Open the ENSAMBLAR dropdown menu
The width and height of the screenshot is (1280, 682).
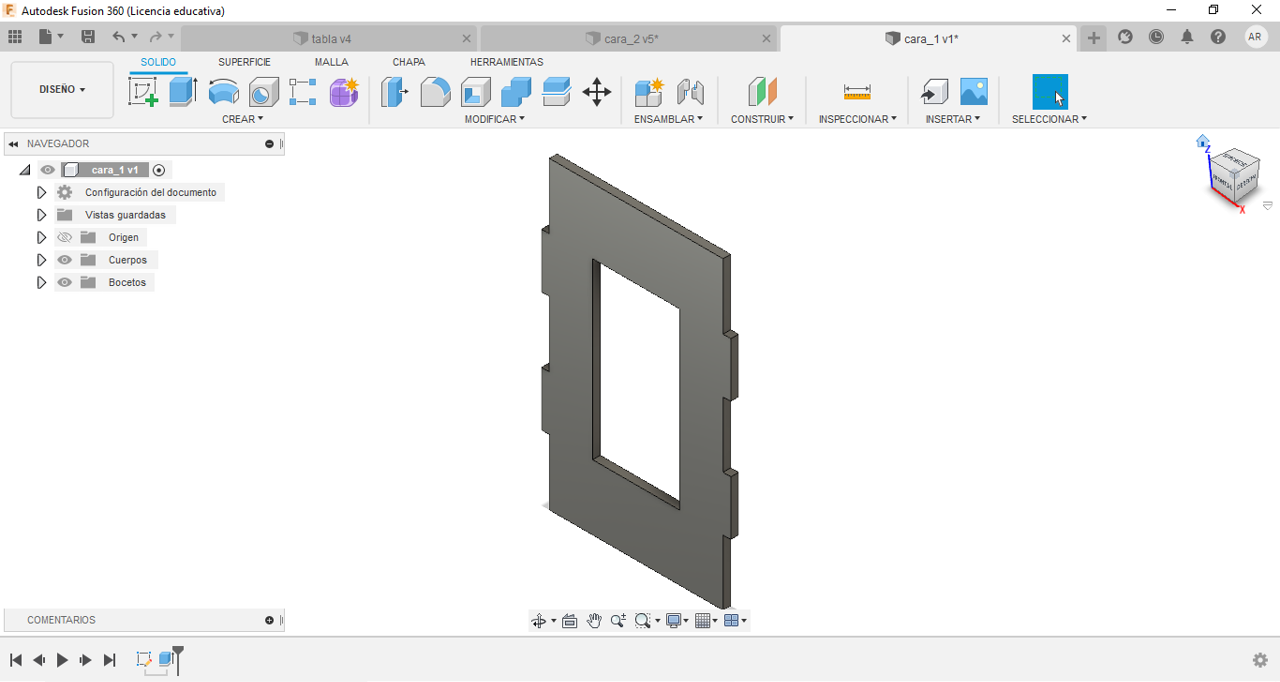668,119
